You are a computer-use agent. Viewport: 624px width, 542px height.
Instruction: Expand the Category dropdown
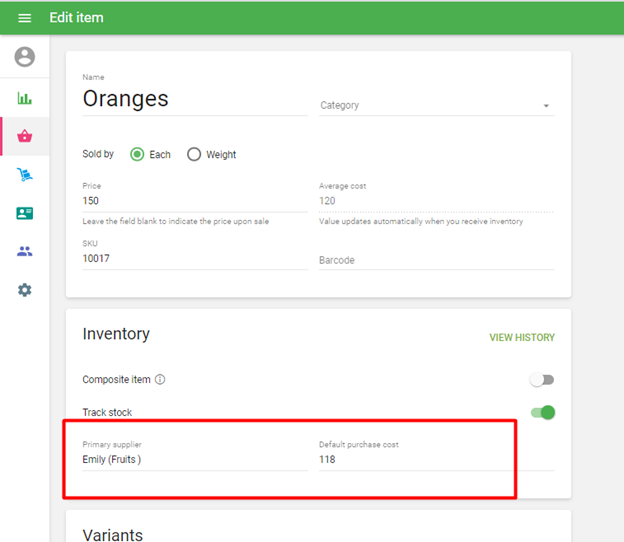coord(436,105)
